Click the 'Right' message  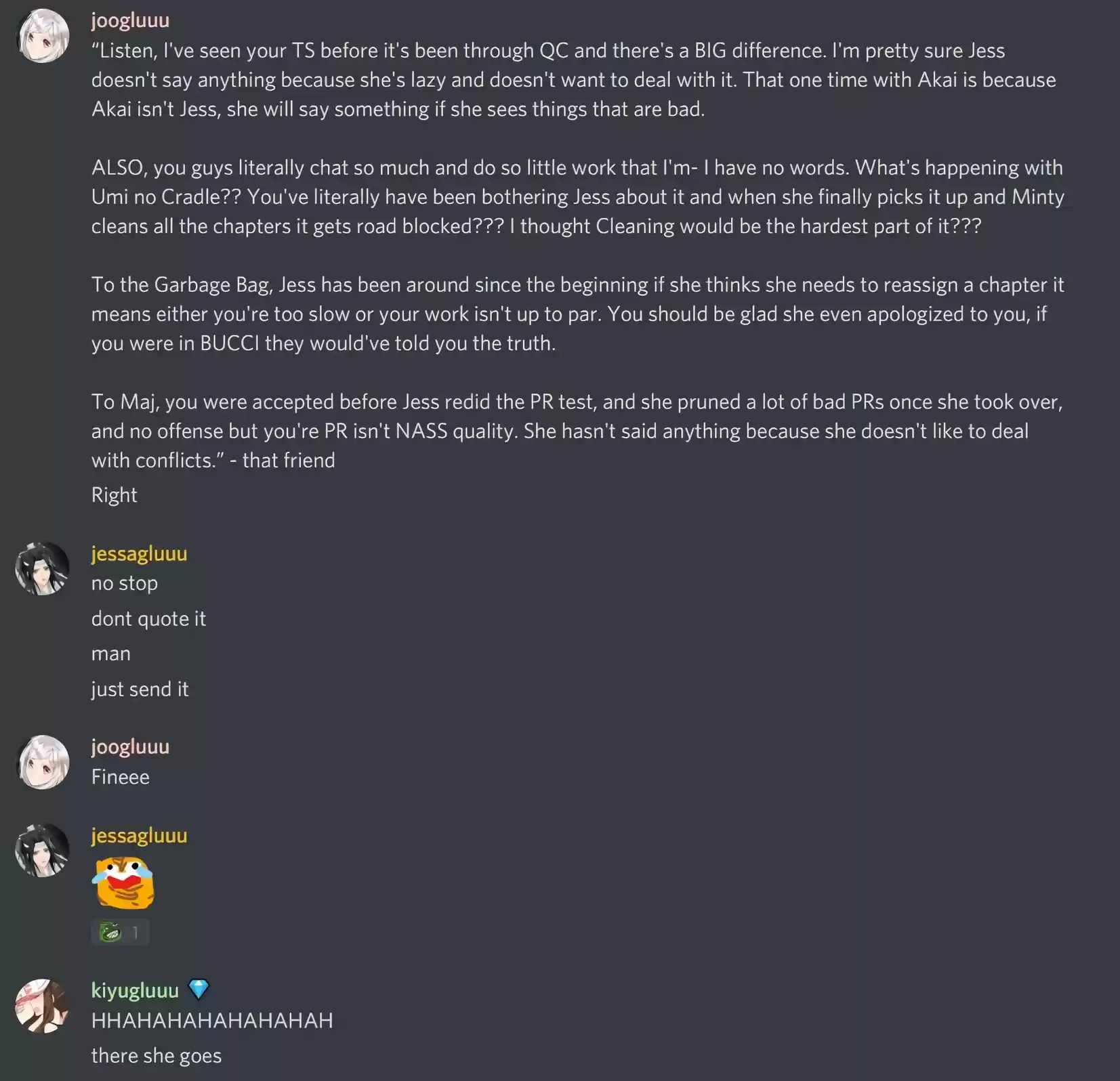pos(115,495)
